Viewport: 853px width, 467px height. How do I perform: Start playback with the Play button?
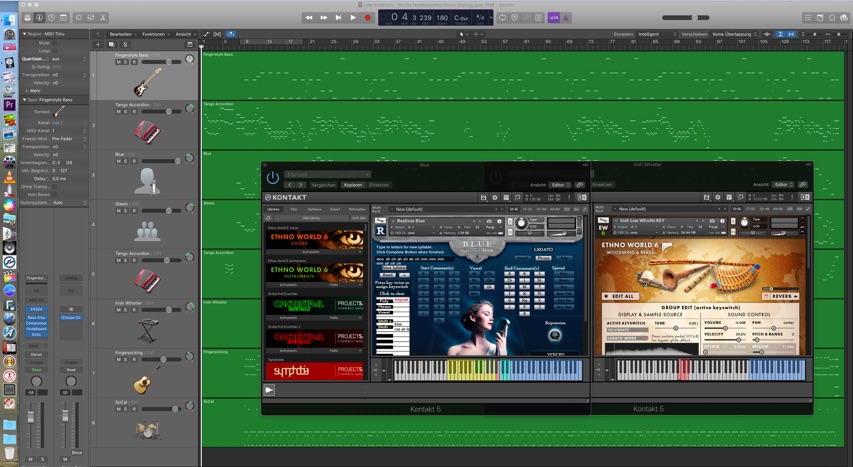coord(353,17)
